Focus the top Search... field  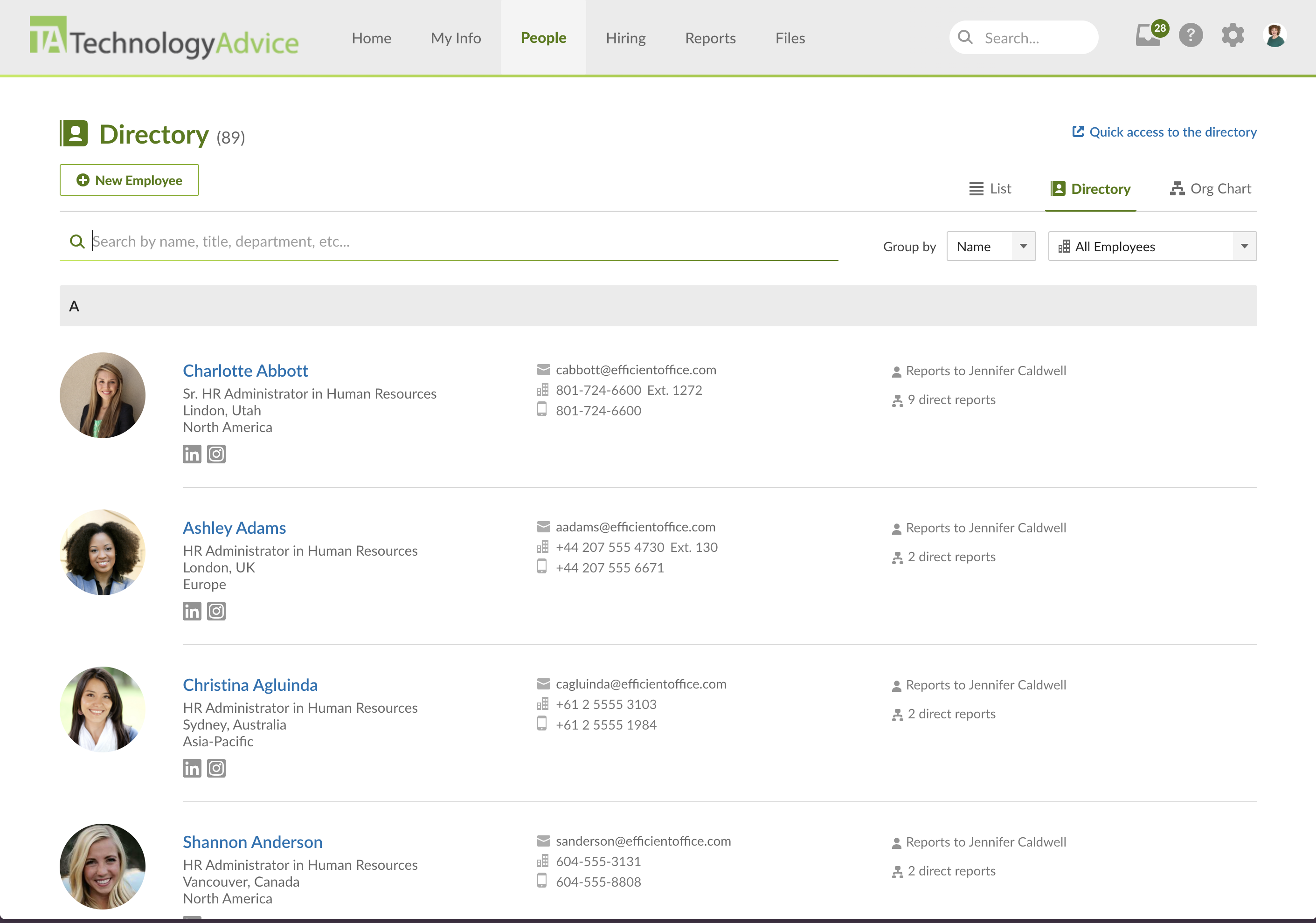(1024, 38)
